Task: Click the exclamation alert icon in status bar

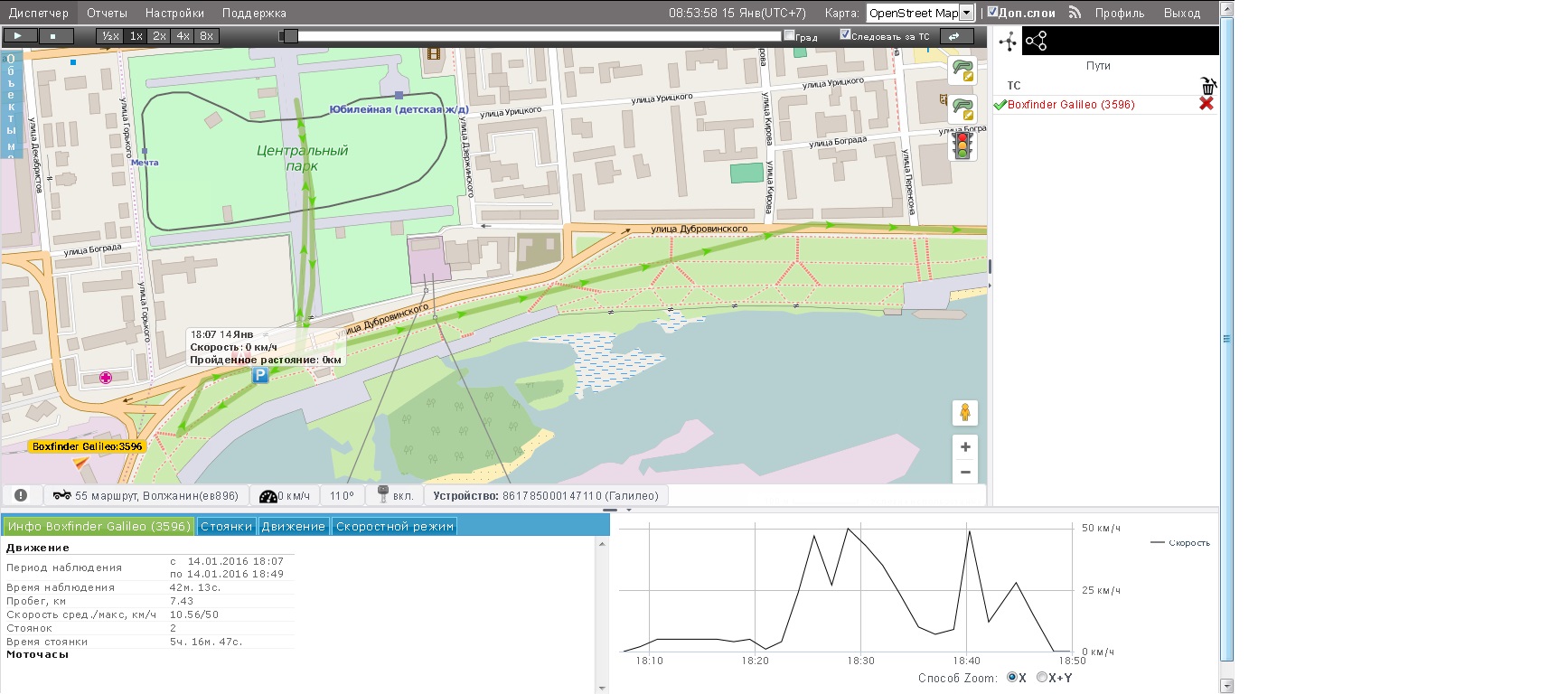Action: 21,495
